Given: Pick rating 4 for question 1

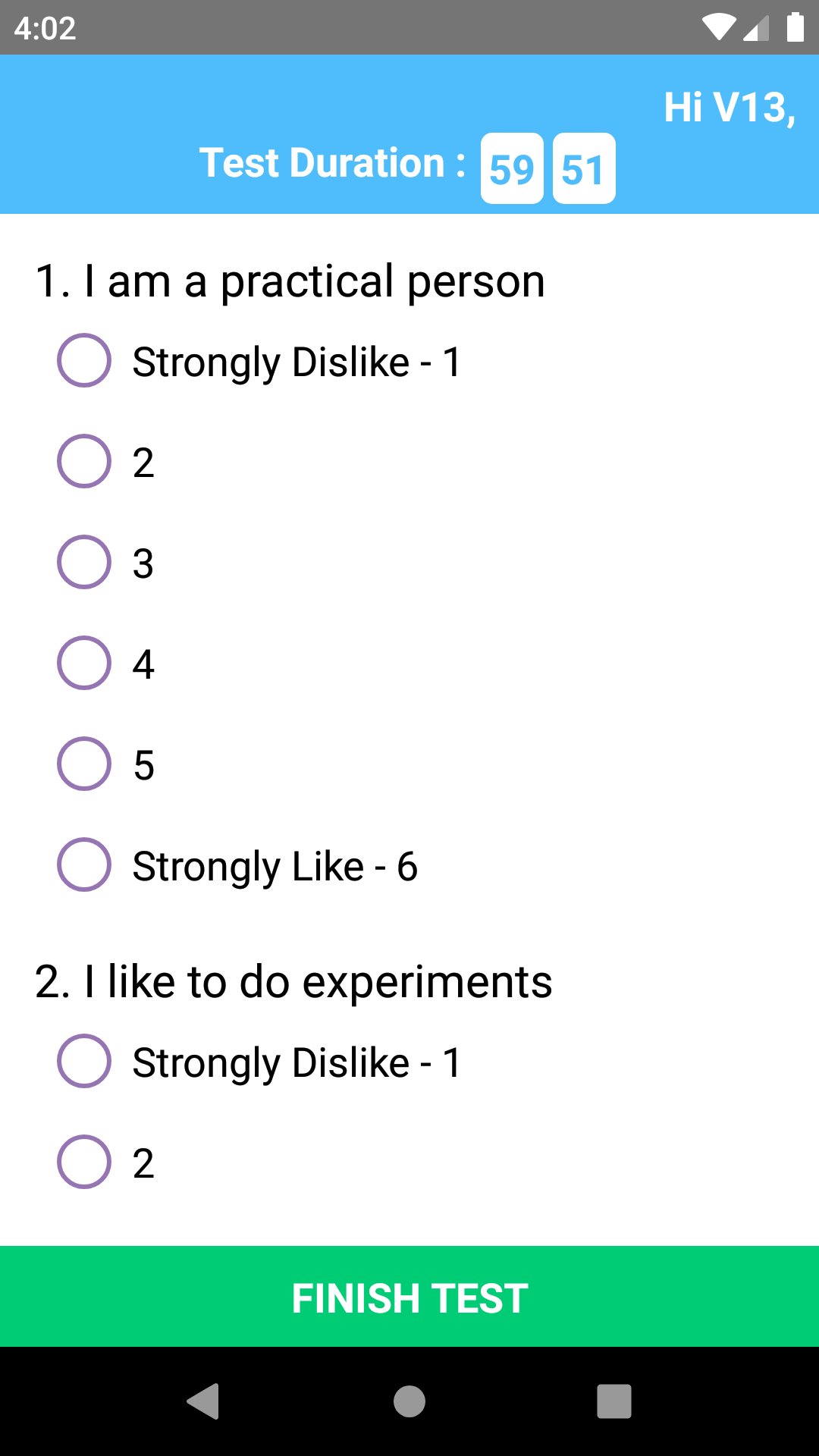Looking at the screenshot, I should 84,664.
